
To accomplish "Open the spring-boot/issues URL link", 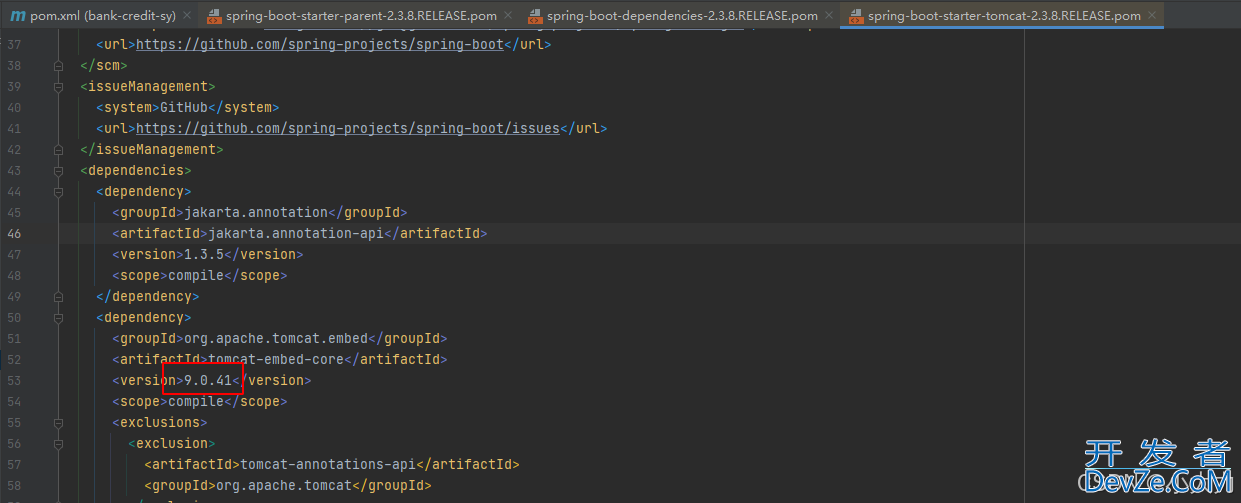I will coord(347,128).
